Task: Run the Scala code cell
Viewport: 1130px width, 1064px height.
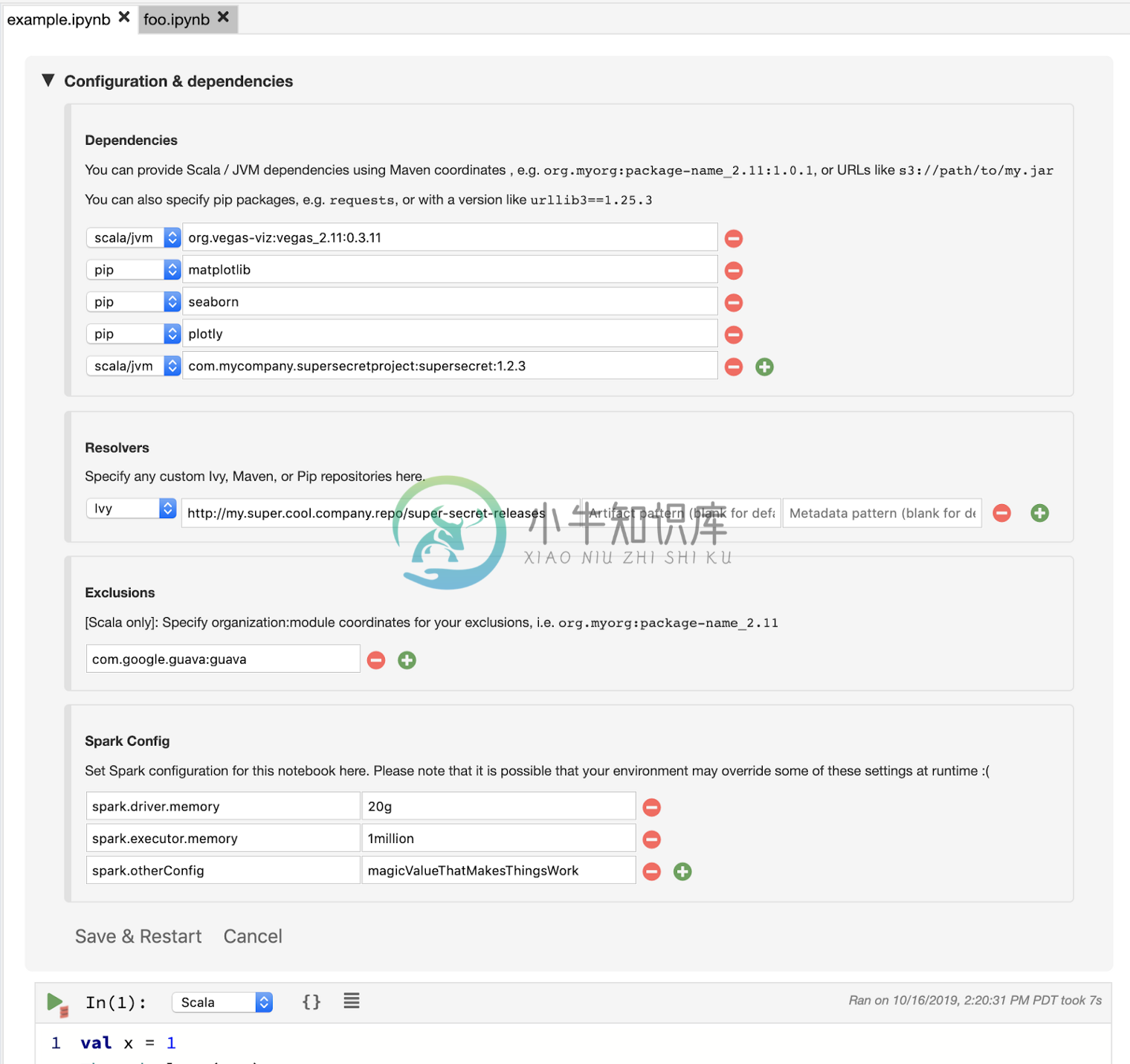Action: (x=56, y=1002)
